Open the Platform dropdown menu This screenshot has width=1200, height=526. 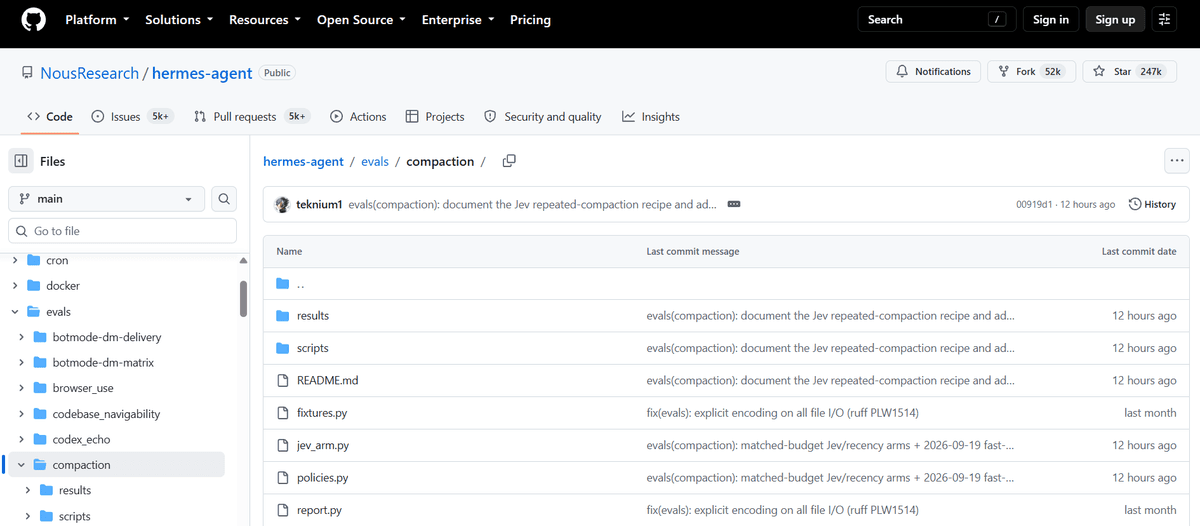[x=98, y=20]
